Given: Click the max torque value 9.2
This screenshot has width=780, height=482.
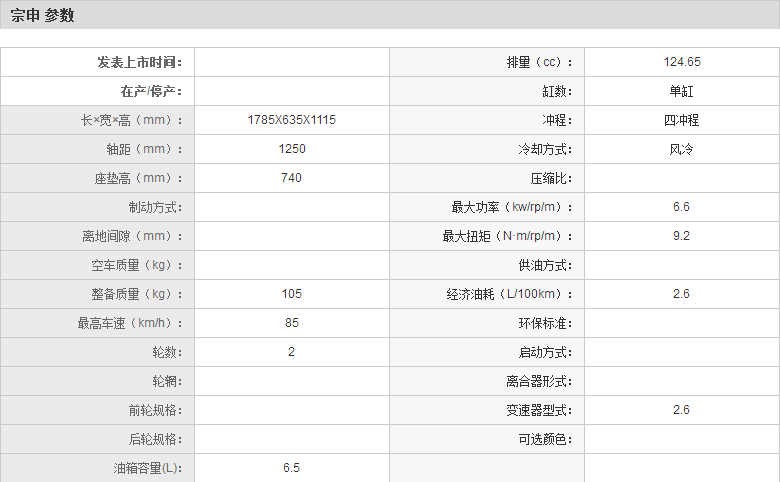Looking at the screenshot, I should coord(681,236).
